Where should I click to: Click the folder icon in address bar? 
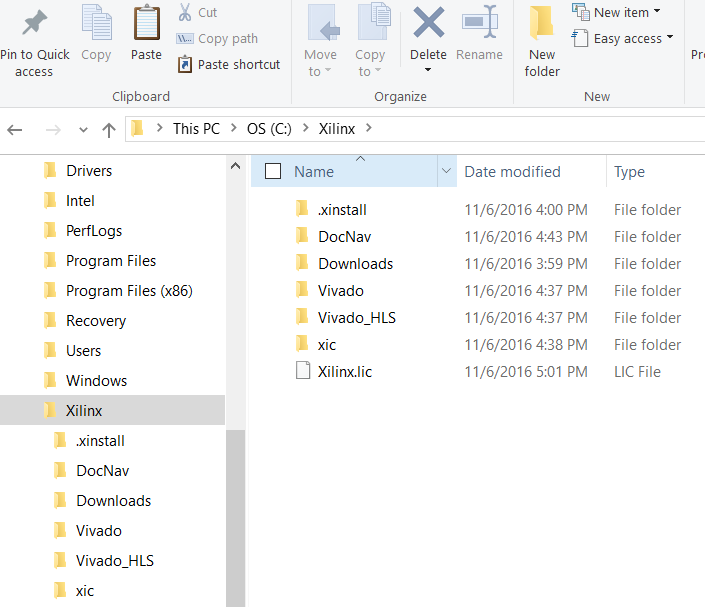coord(137,128)
